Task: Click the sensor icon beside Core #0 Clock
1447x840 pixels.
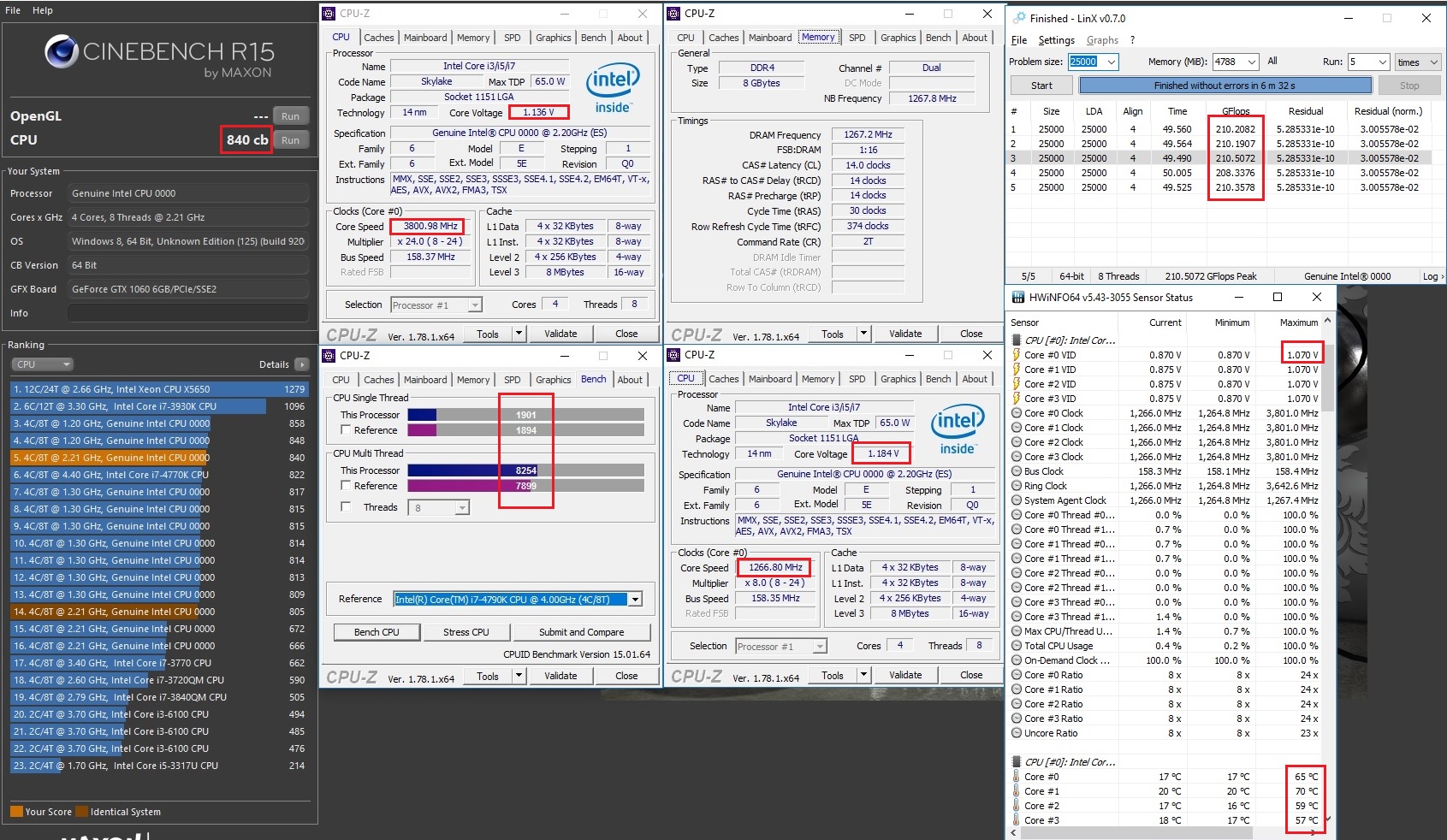Action: click(1017, 413)
